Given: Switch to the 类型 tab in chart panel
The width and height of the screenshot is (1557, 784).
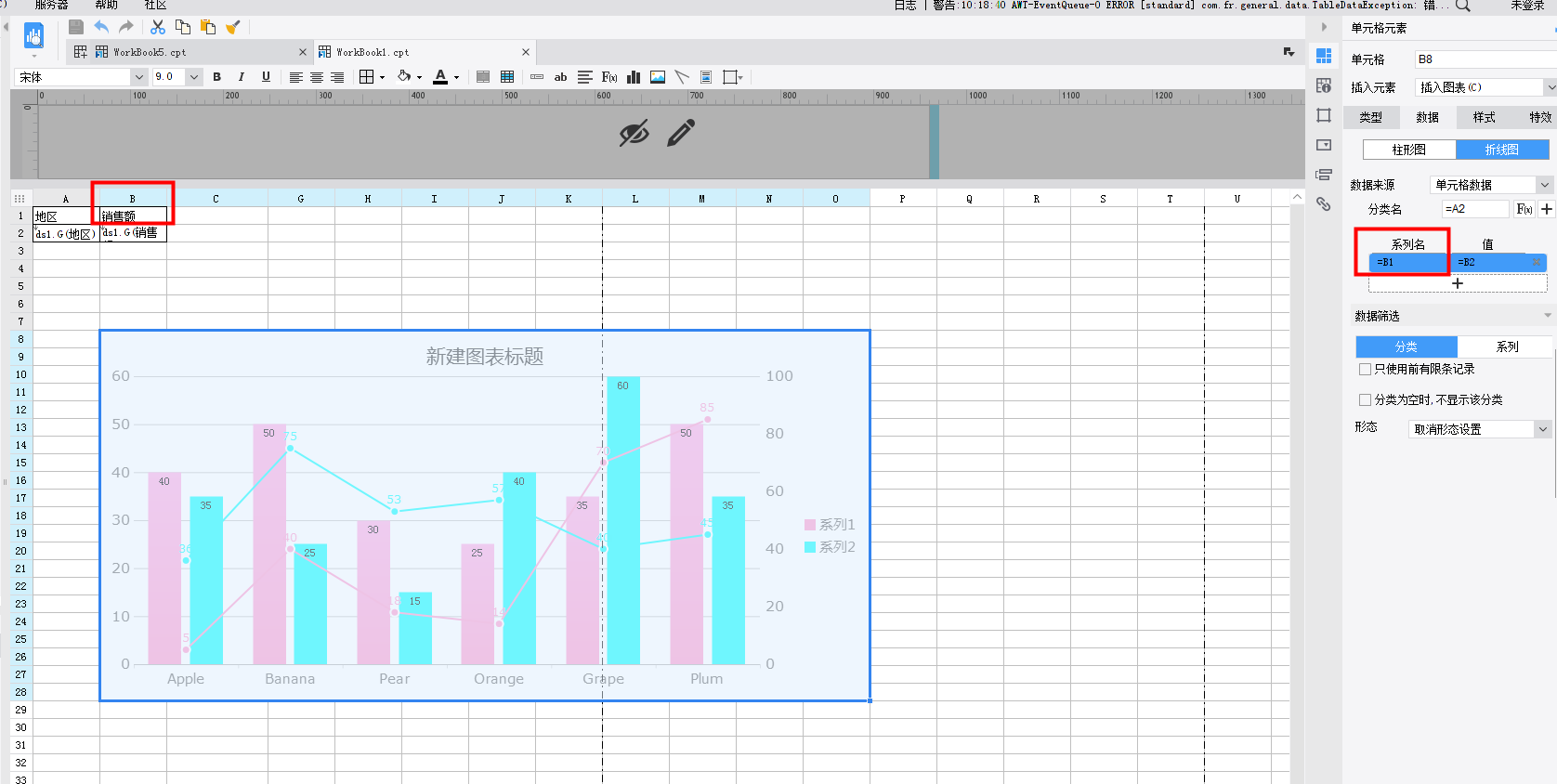Looking at the screenshot, I should click(x=1370, y=117).
